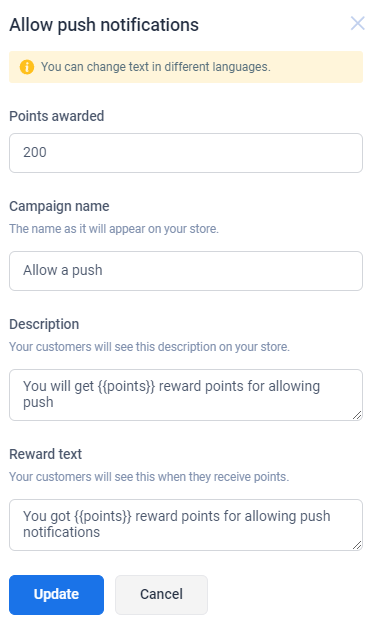The image size is (376, 624).
Task: Discard changes with the Cancel button
Action: (x=162, y=595)
